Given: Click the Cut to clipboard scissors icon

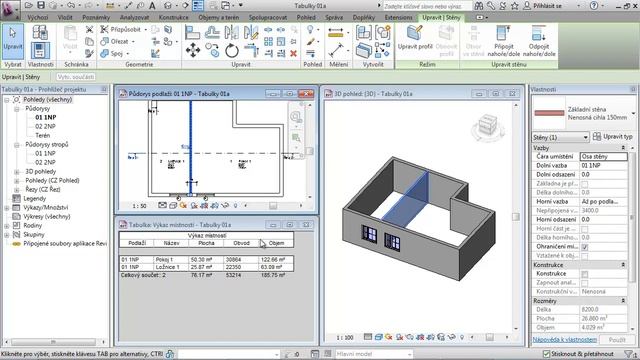Looking at the screenshot, I should pyautogui.click(x=89, y=29).
